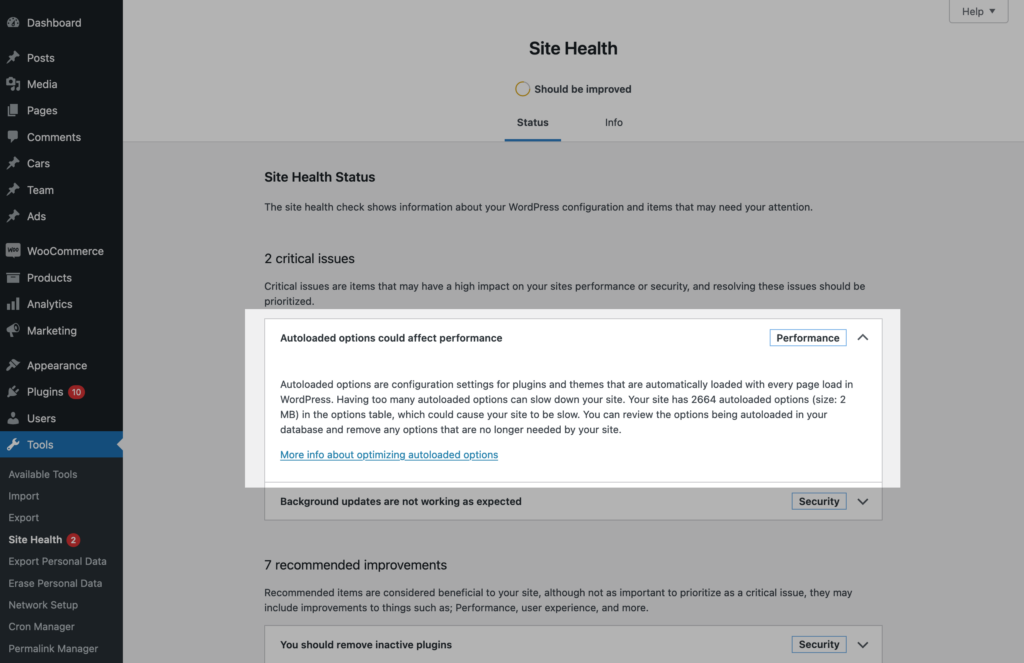Click the Media library icon
Screen dimensions: 1024x663
point(13,85)
